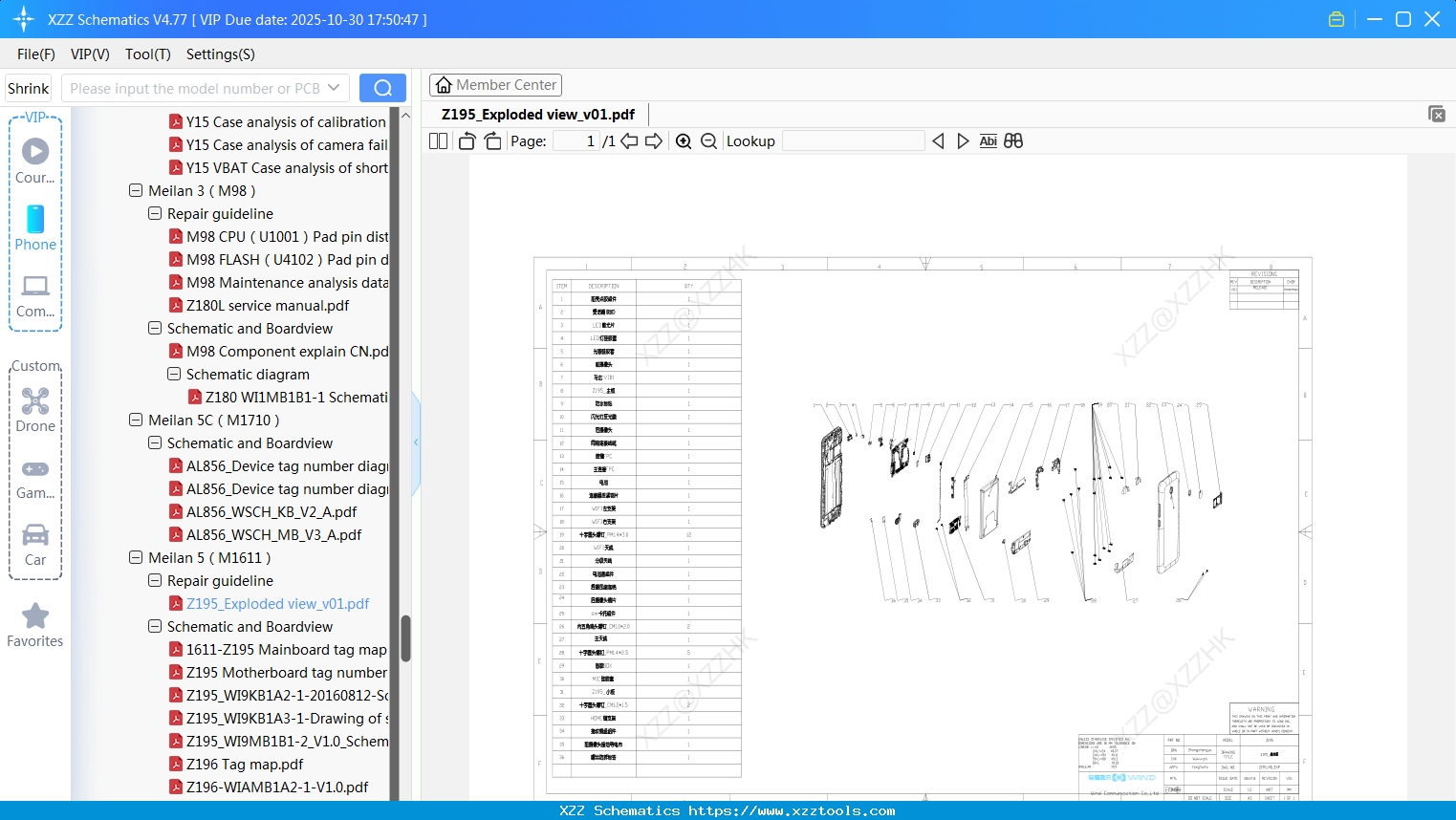This screenshot has height=820, width=1456.
Task: Collapse the left tree panel handle
Action: [416, 442]
